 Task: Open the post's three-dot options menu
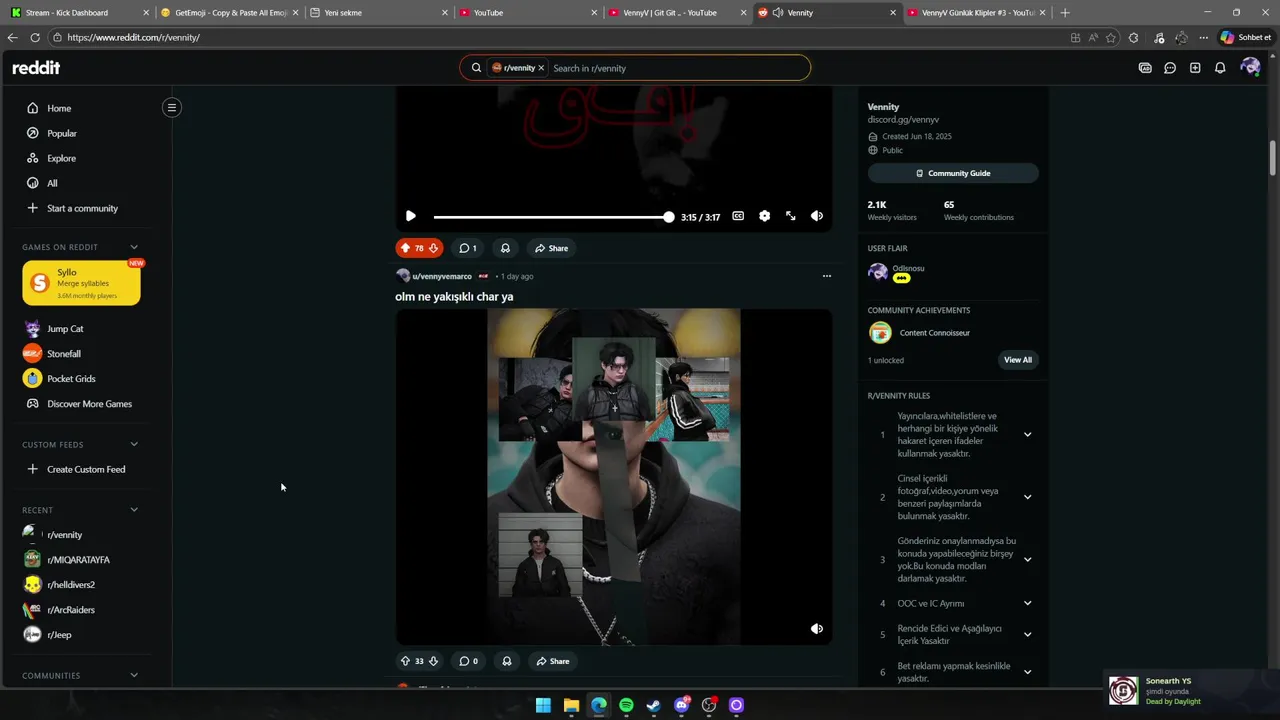coord(826,276)
